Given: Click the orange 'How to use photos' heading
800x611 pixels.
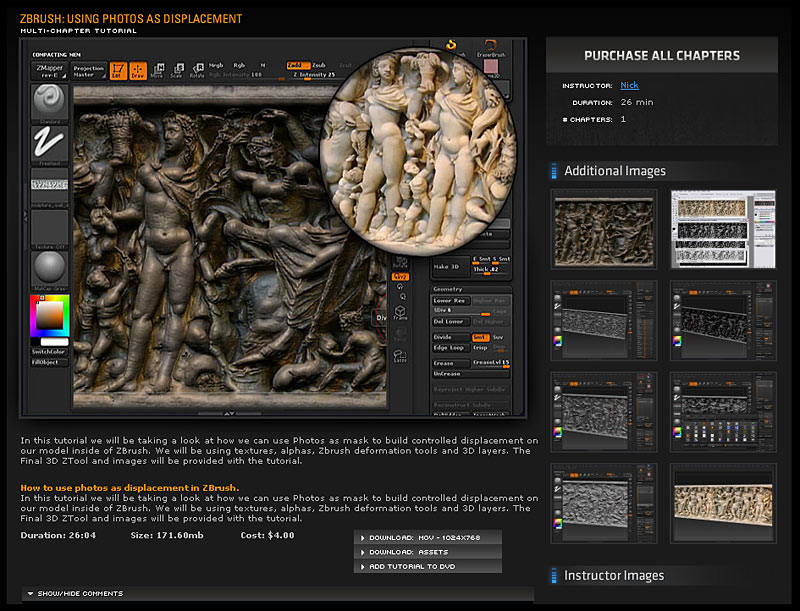Looking at the screenshot, I should tap(130, 488).
